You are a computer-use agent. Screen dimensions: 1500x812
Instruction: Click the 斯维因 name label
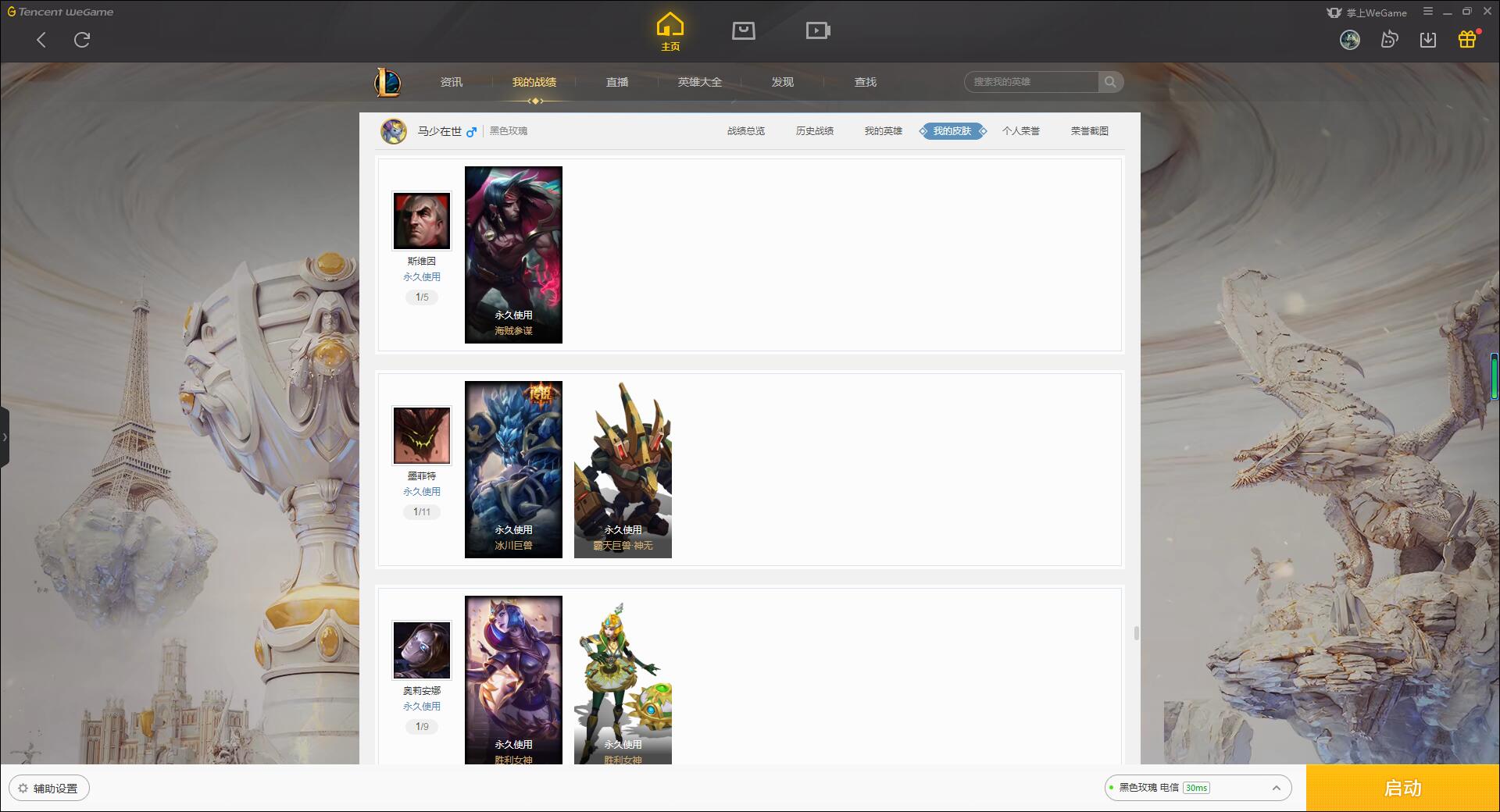422,262
